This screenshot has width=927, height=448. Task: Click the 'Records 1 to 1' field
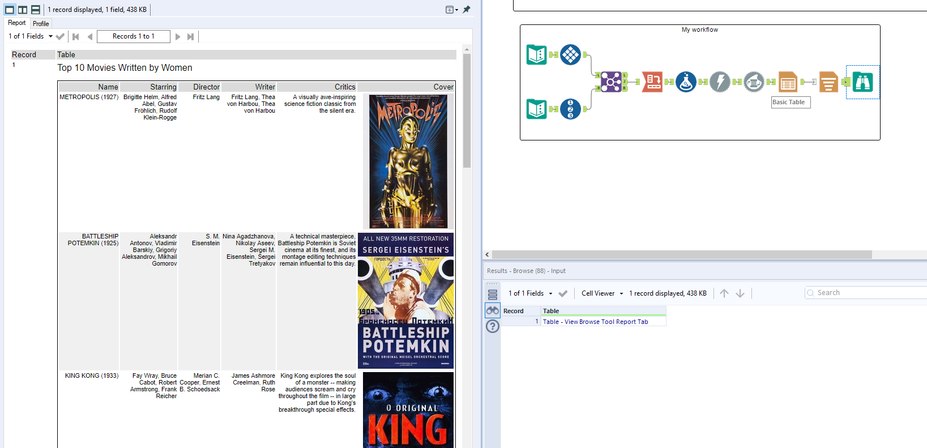tap(134, 37)
